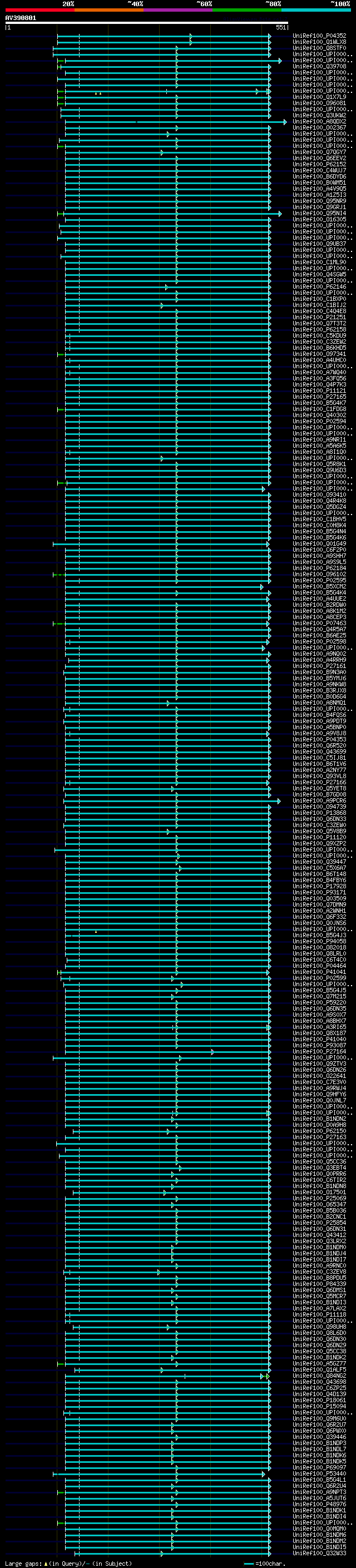Open hit UniRef100_Q95NI4

[x=319, y=214]
